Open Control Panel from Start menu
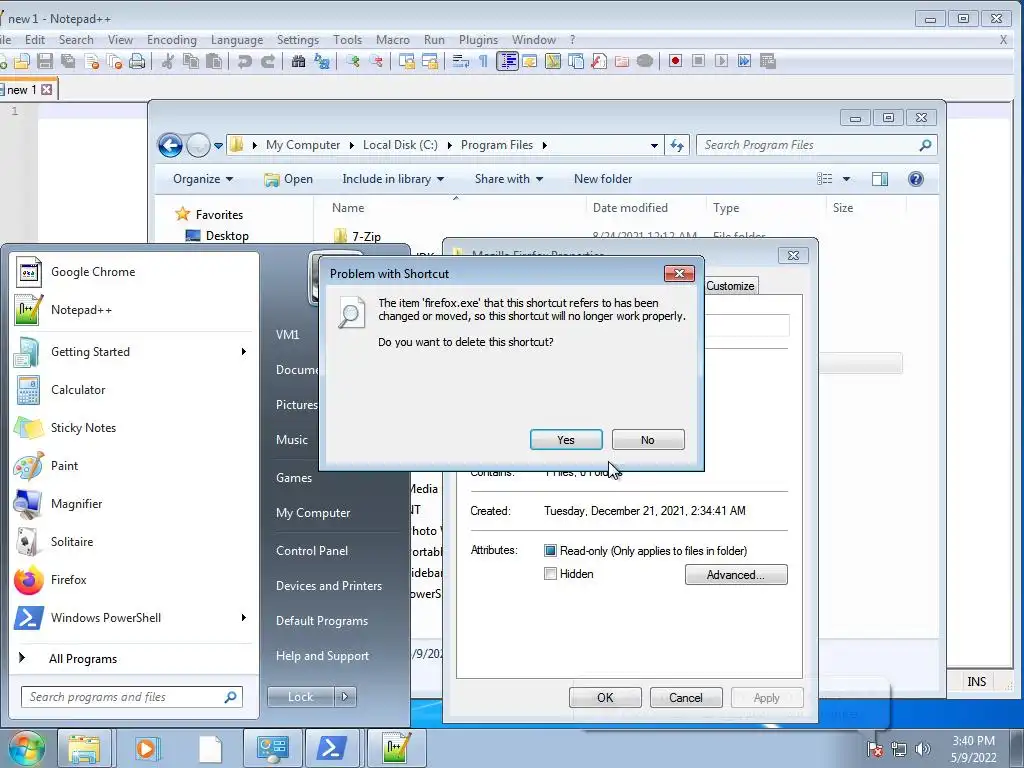 point(312,551)
